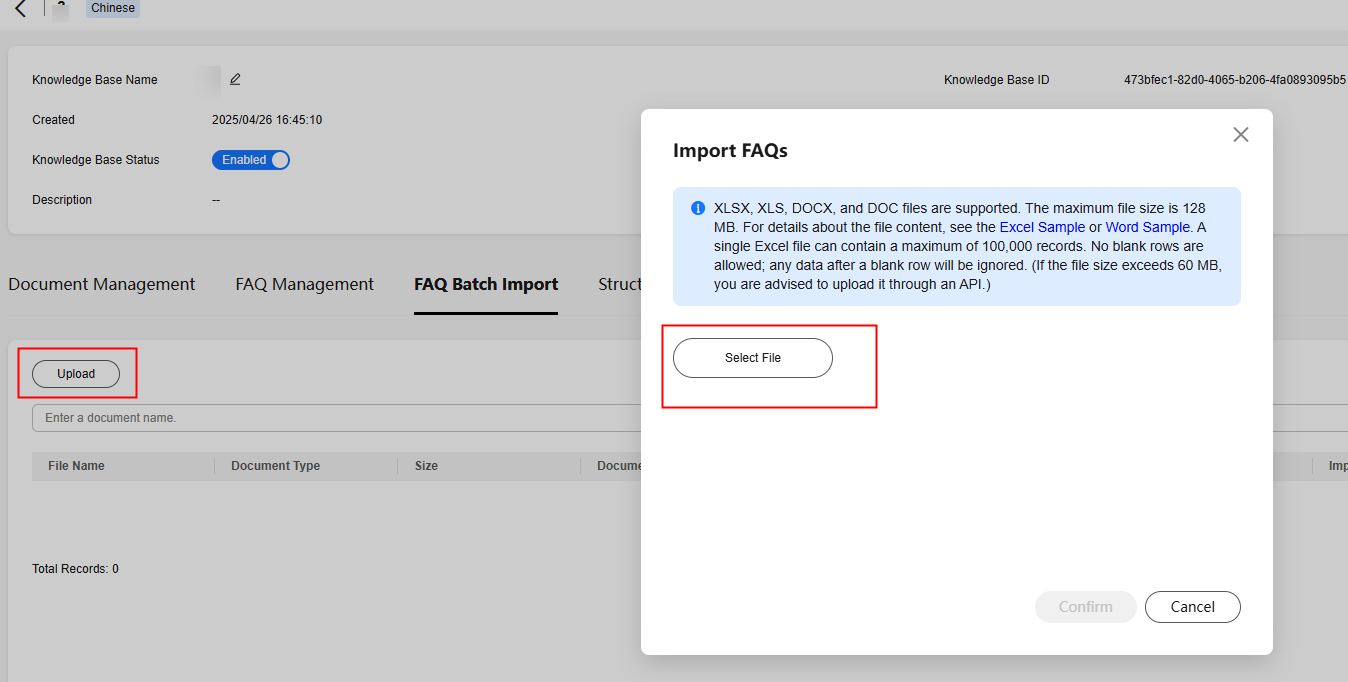The width and height of the screenshot is (1348, 682).
Task: Click the Chinese language tag
Action: pos(113,8)
